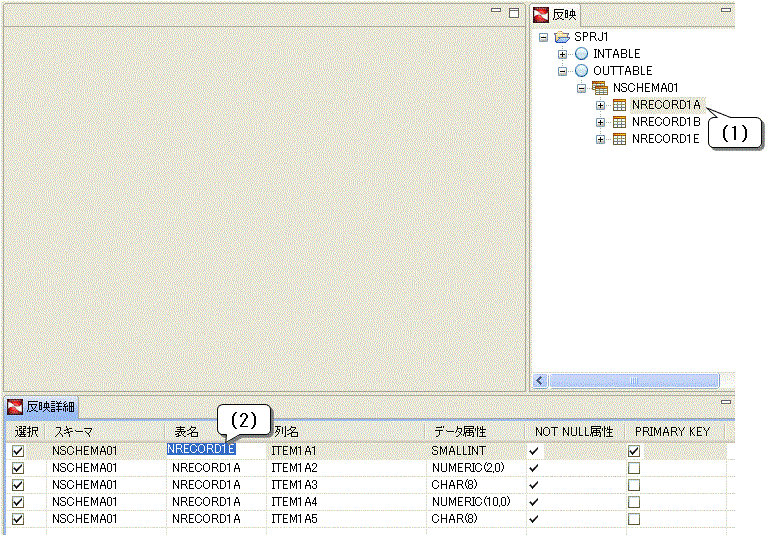Viewport: 768px width, 537px height.
Task: Enable PRIMARY KEY for ITEM1A3 row
Action: pos(633,485)
